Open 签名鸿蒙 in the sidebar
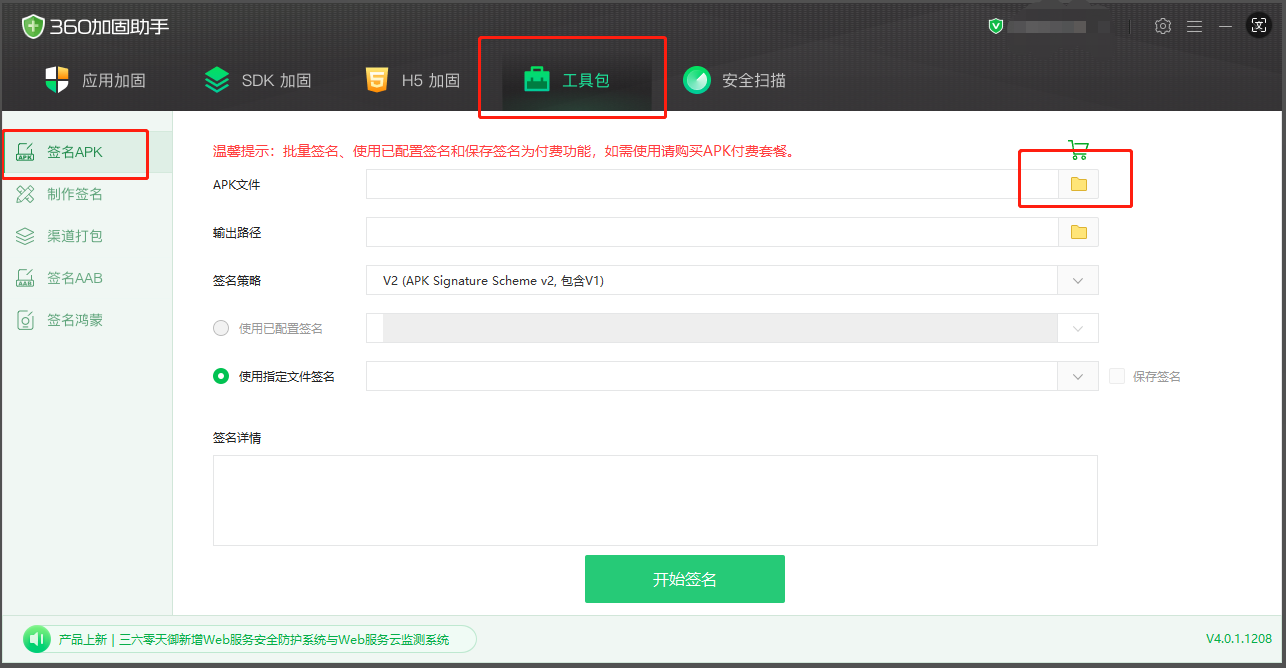The width and height of the screenshot is (1286, 668). (76, 320)
